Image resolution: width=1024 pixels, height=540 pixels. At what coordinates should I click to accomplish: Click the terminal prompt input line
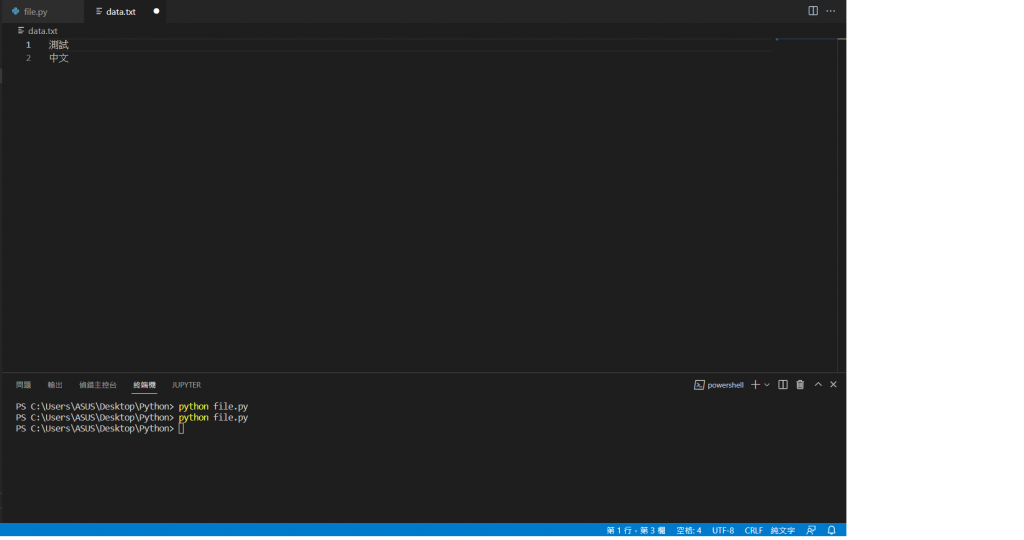point(101,428)
